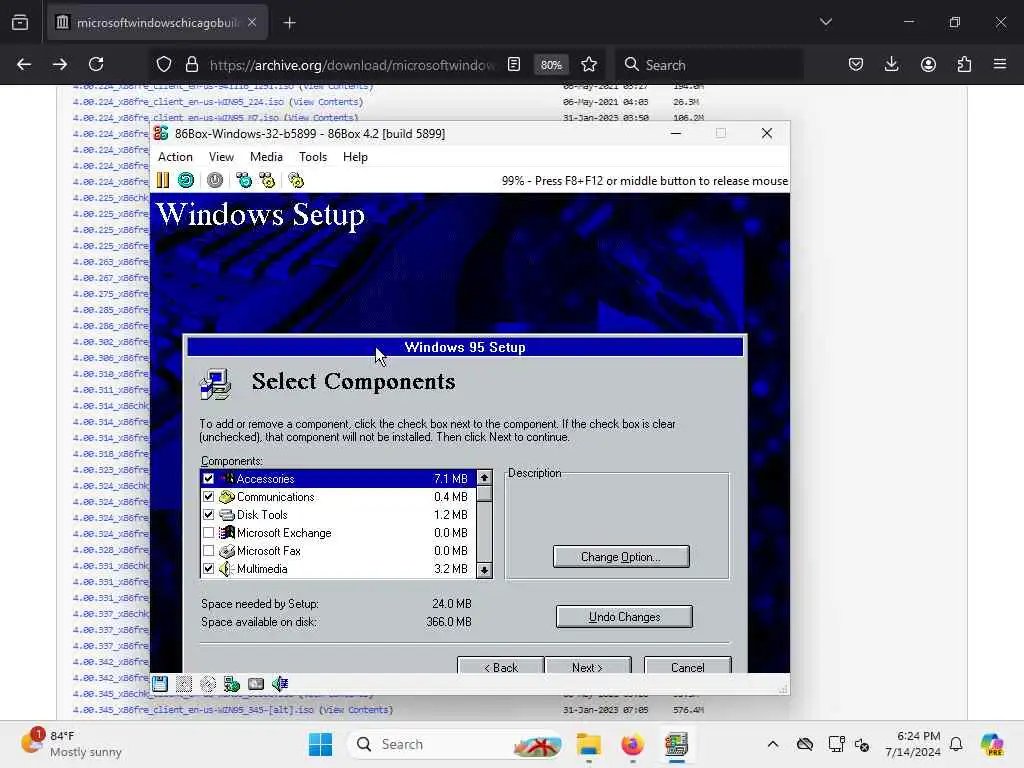Viewport: 1024px width, 768px height.
Task: Uncheck the Disk Tools checkbox
Action: [x=208, y=515]
